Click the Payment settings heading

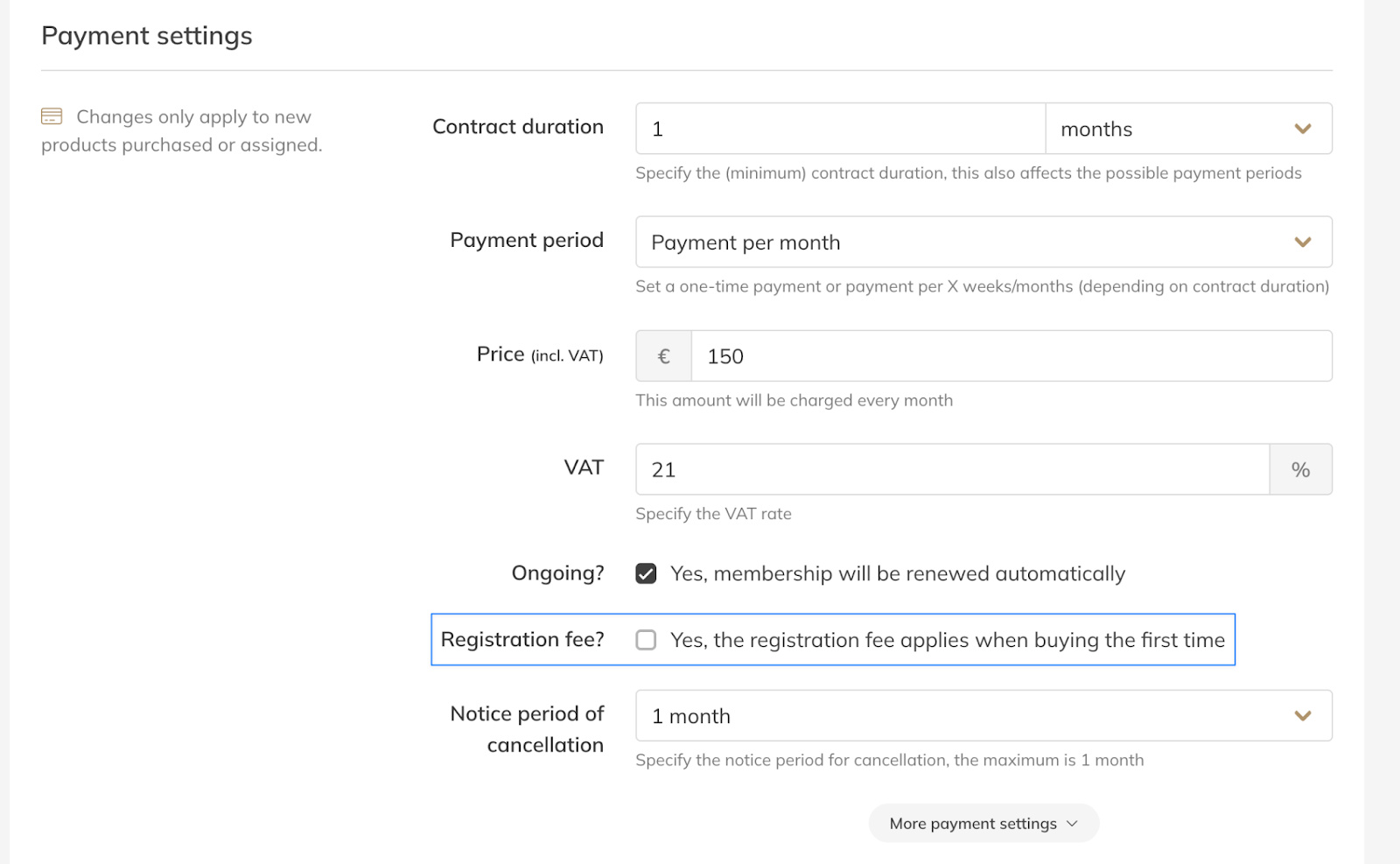147,36
